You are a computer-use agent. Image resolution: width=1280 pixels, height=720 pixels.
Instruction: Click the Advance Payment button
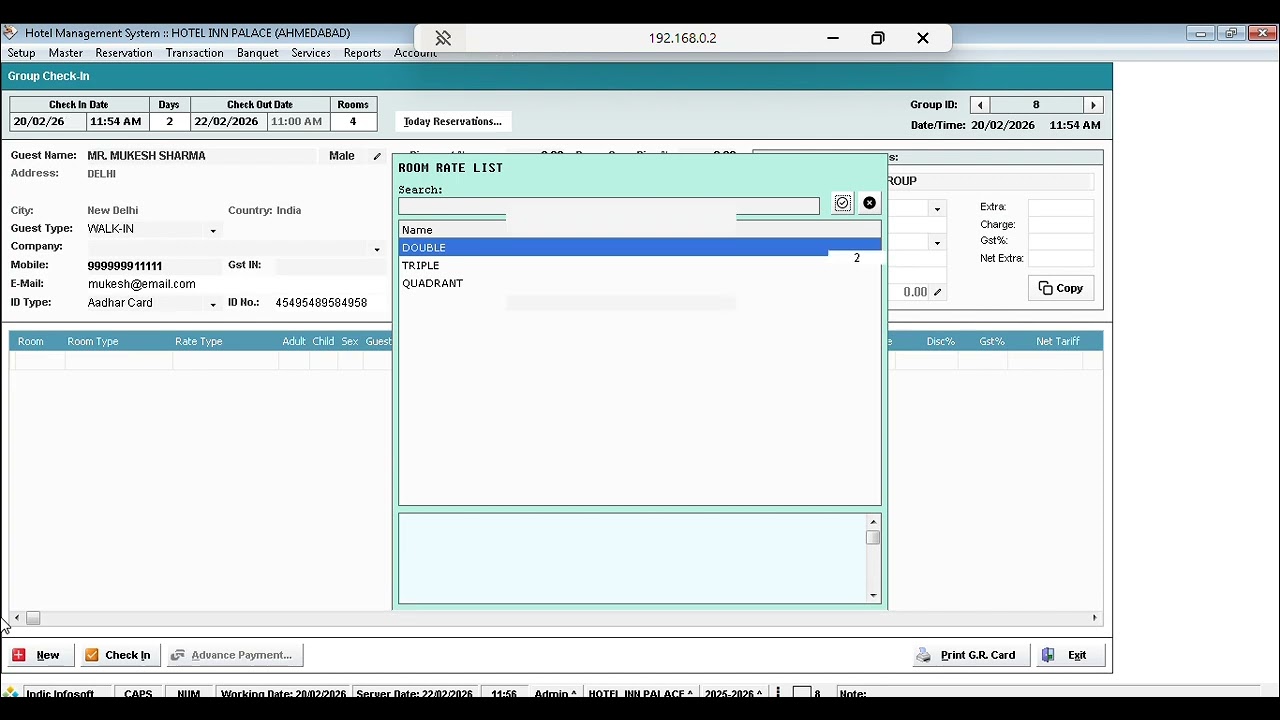[x=233, y=655]
